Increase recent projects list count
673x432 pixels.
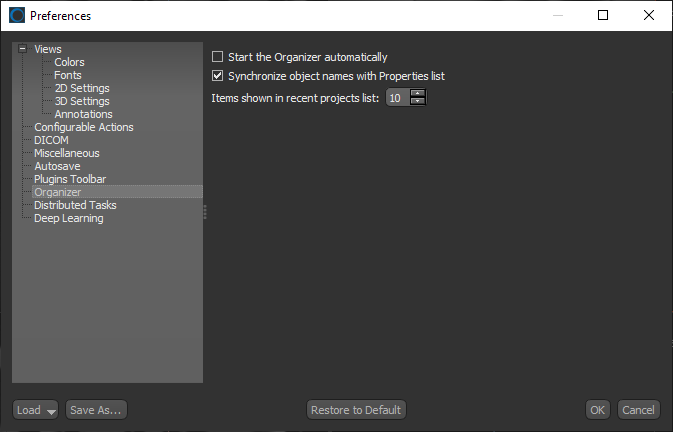pyautogui.click(x=418, y=93)
